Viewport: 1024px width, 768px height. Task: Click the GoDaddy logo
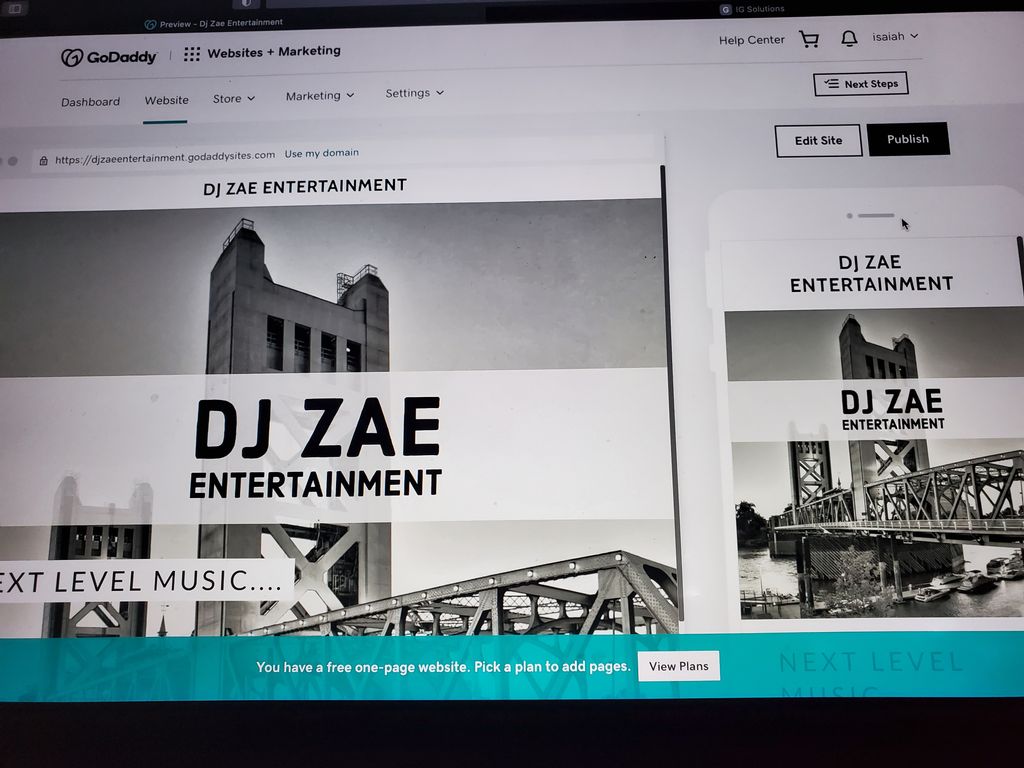tap(108, 57)
